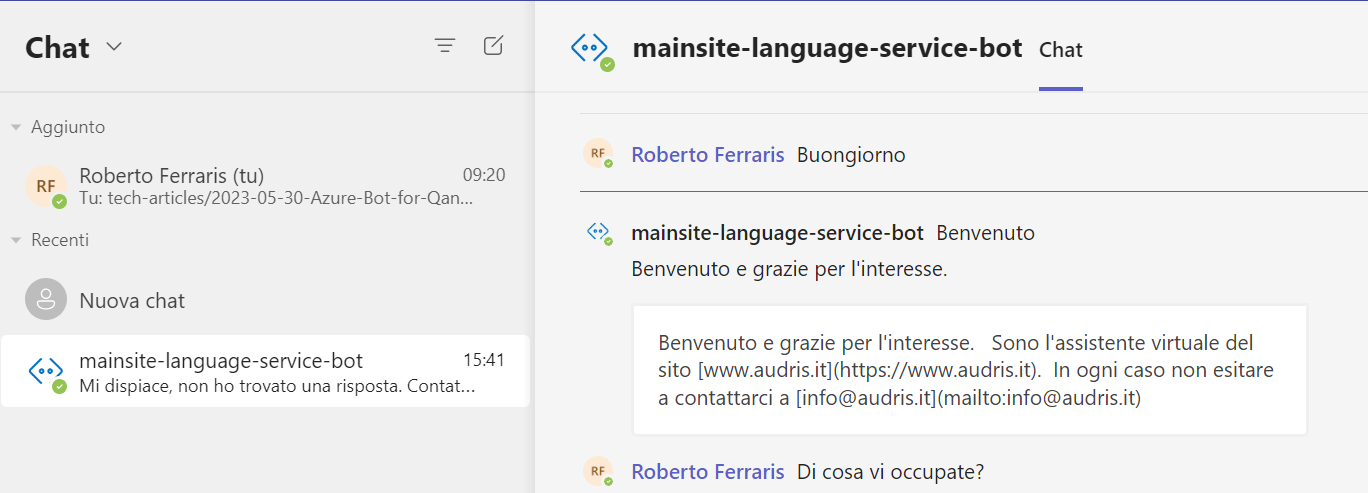
Task: Click the 09:20 timestamp in chat list
Action: 484,175
